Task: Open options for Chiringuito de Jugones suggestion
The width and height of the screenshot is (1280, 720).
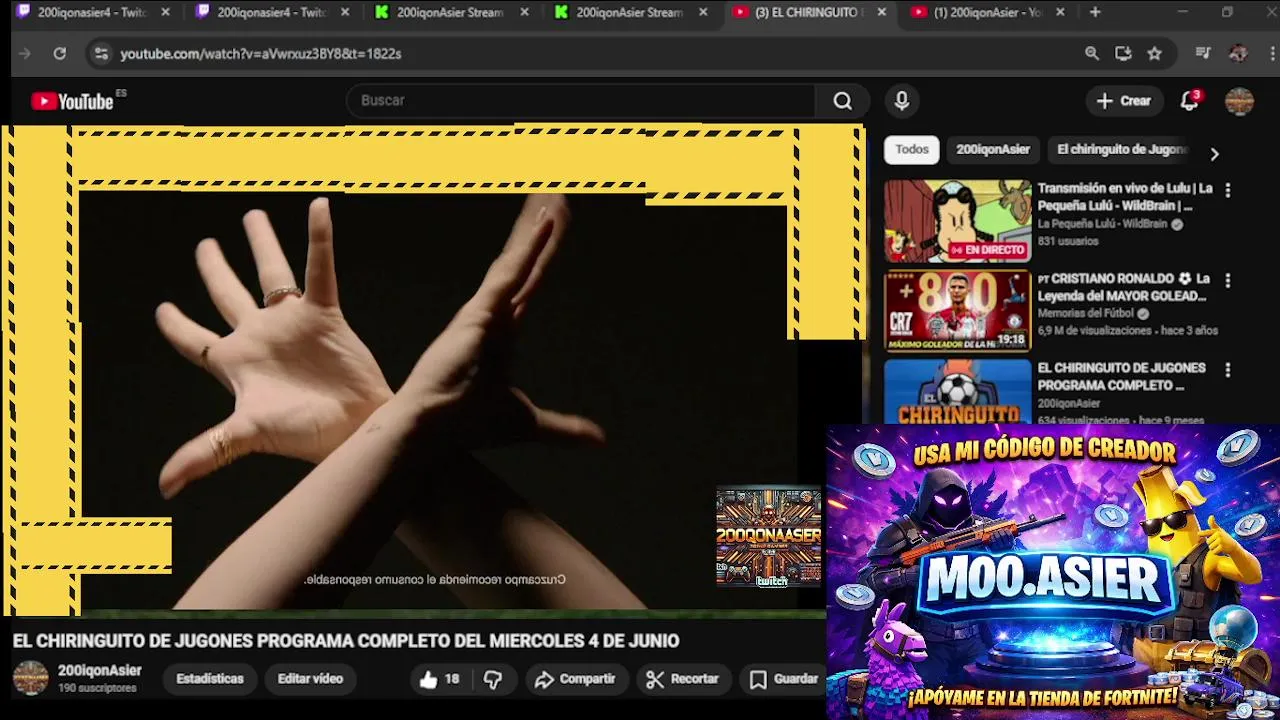Action: pyautogui.click(x=1228, y=370)
